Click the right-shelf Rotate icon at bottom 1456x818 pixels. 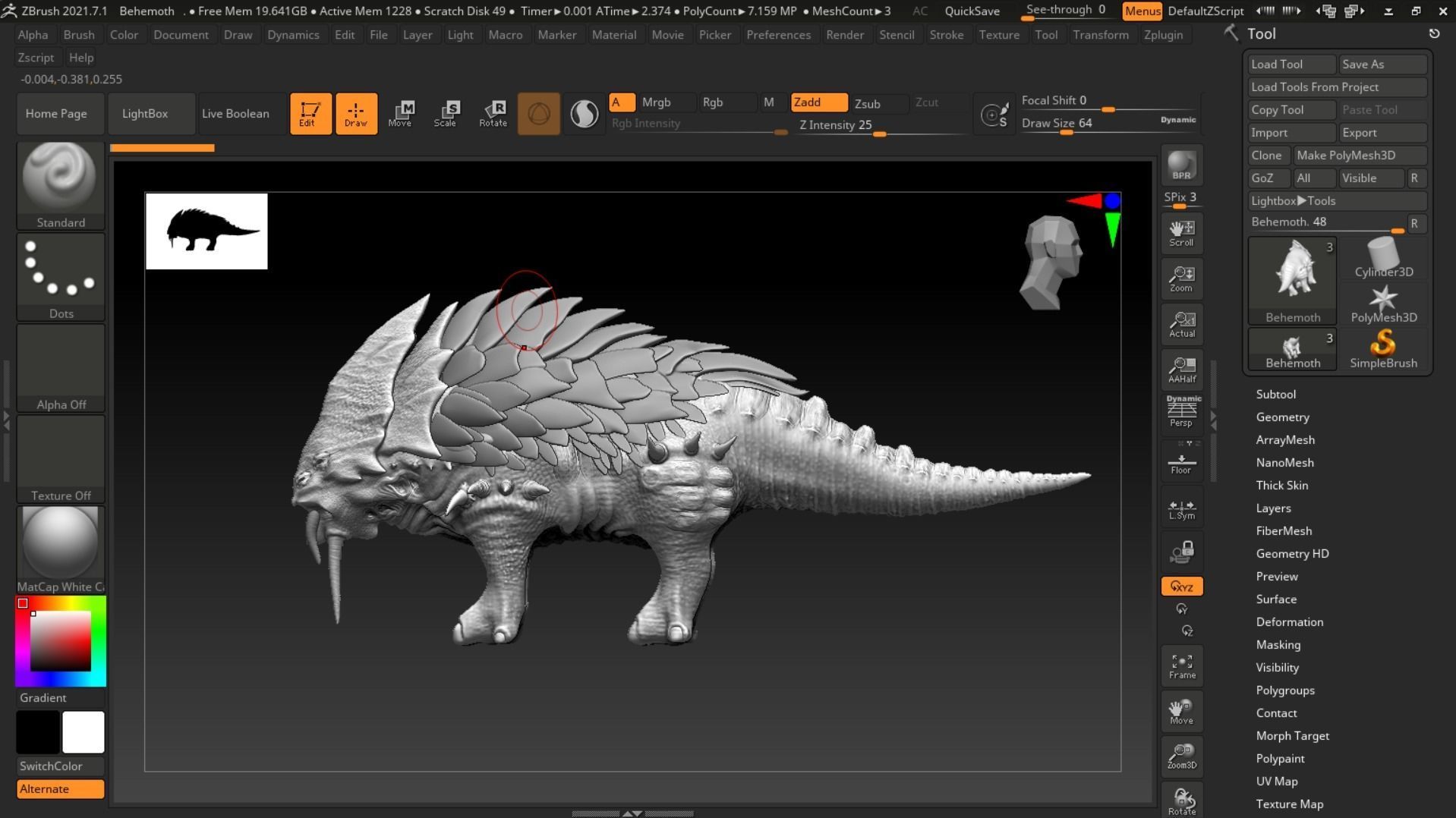coord(1181,801)
